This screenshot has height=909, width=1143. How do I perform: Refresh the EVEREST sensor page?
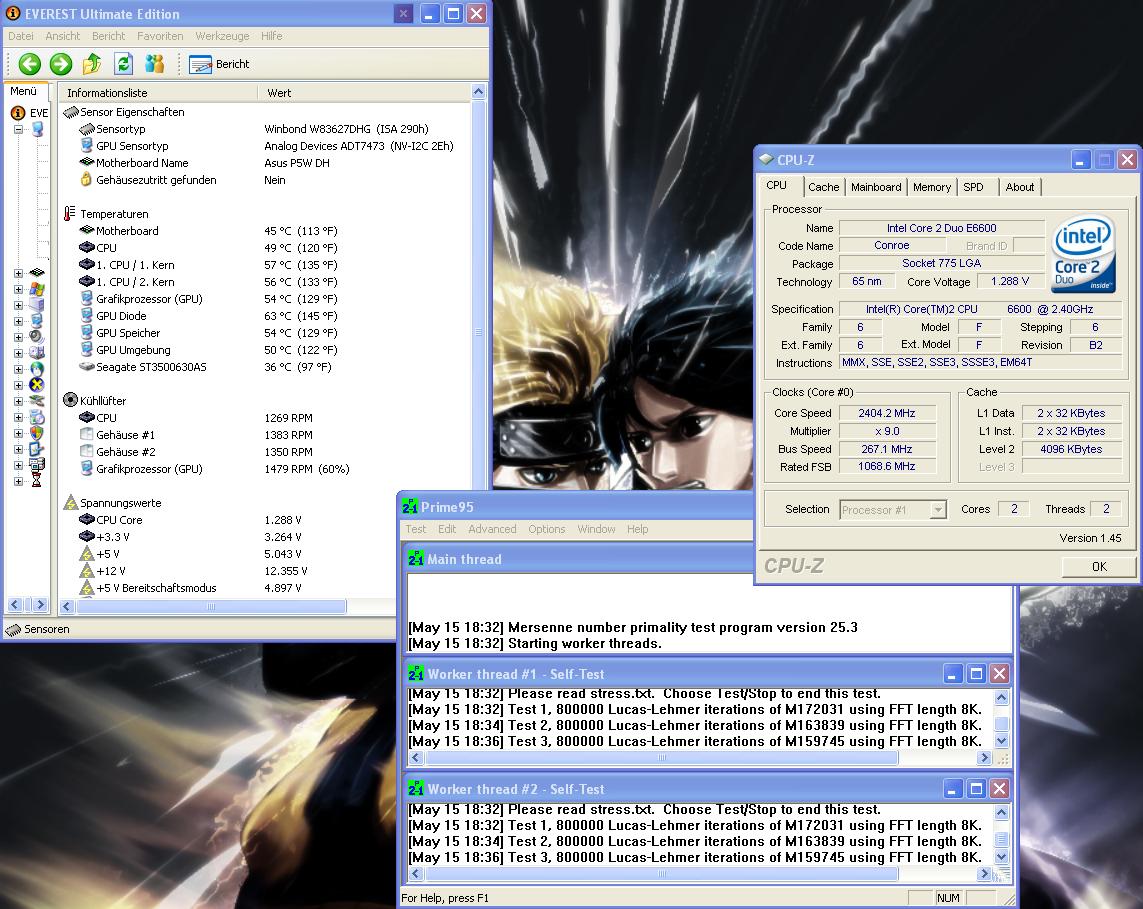click(x=123, y=64)
